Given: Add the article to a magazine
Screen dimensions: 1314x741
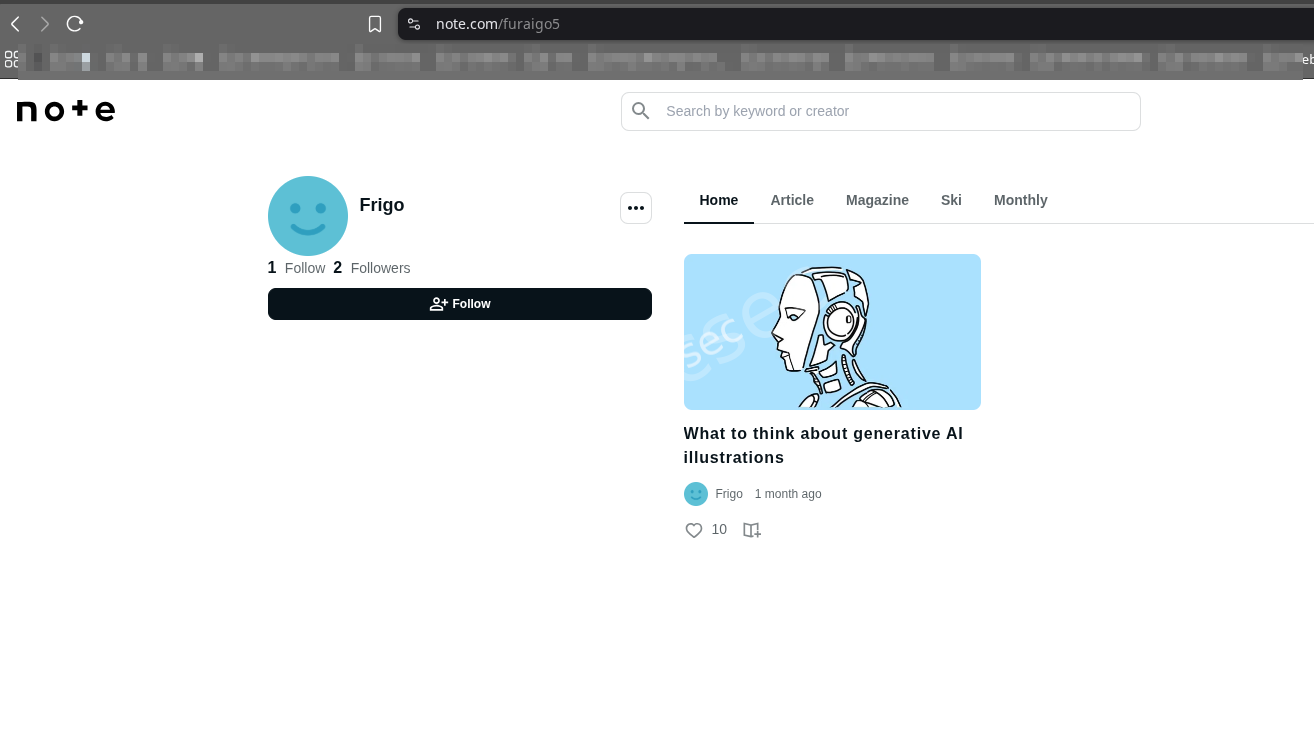Looking at the screenshot, I should pos(752,530).
